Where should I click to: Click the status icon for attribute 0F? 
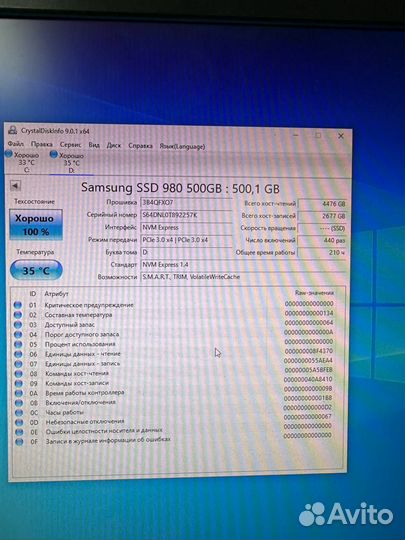(x=20, y=442)
